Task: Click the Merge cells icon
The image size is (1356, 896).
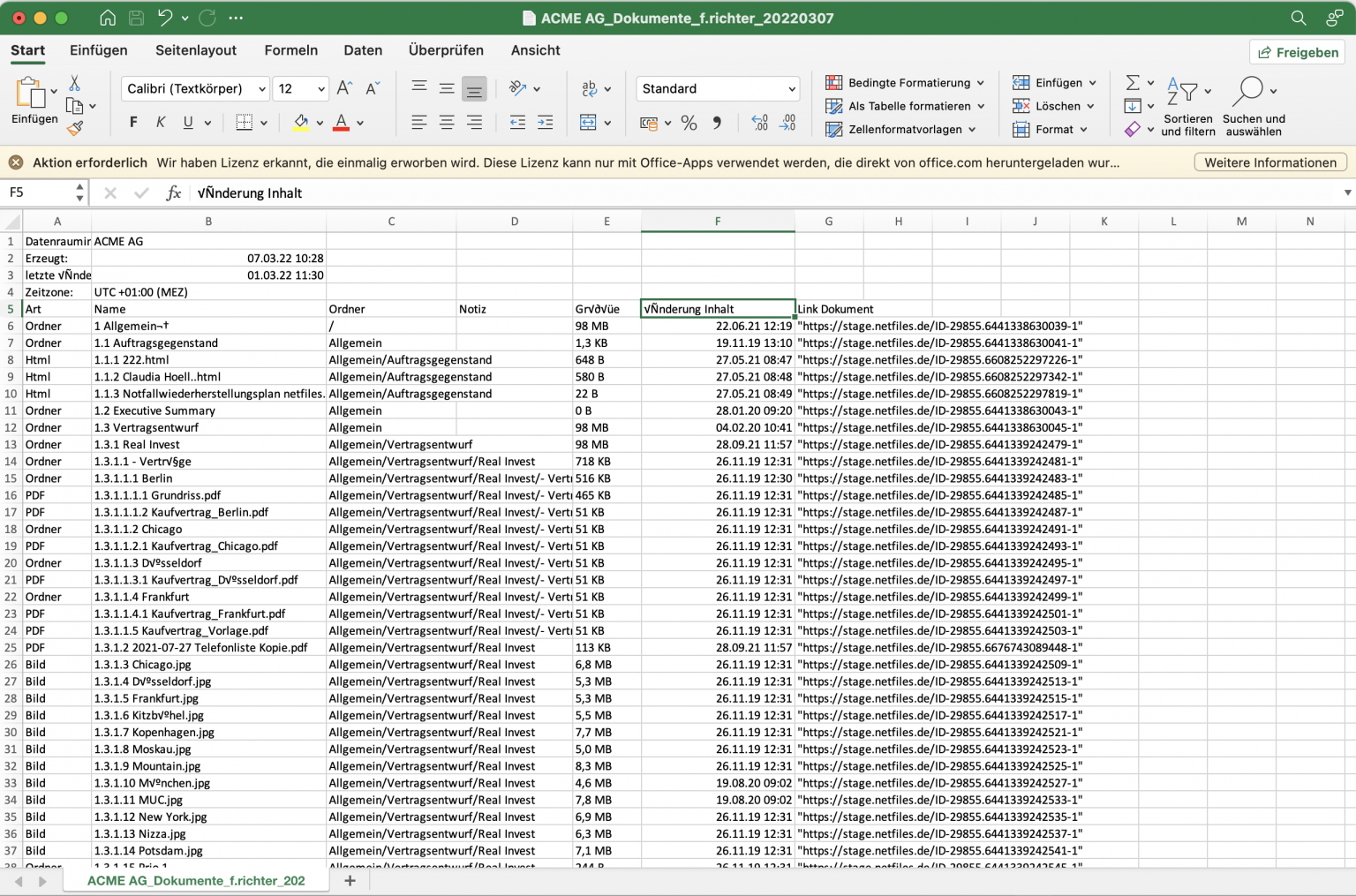Action: 588,123
